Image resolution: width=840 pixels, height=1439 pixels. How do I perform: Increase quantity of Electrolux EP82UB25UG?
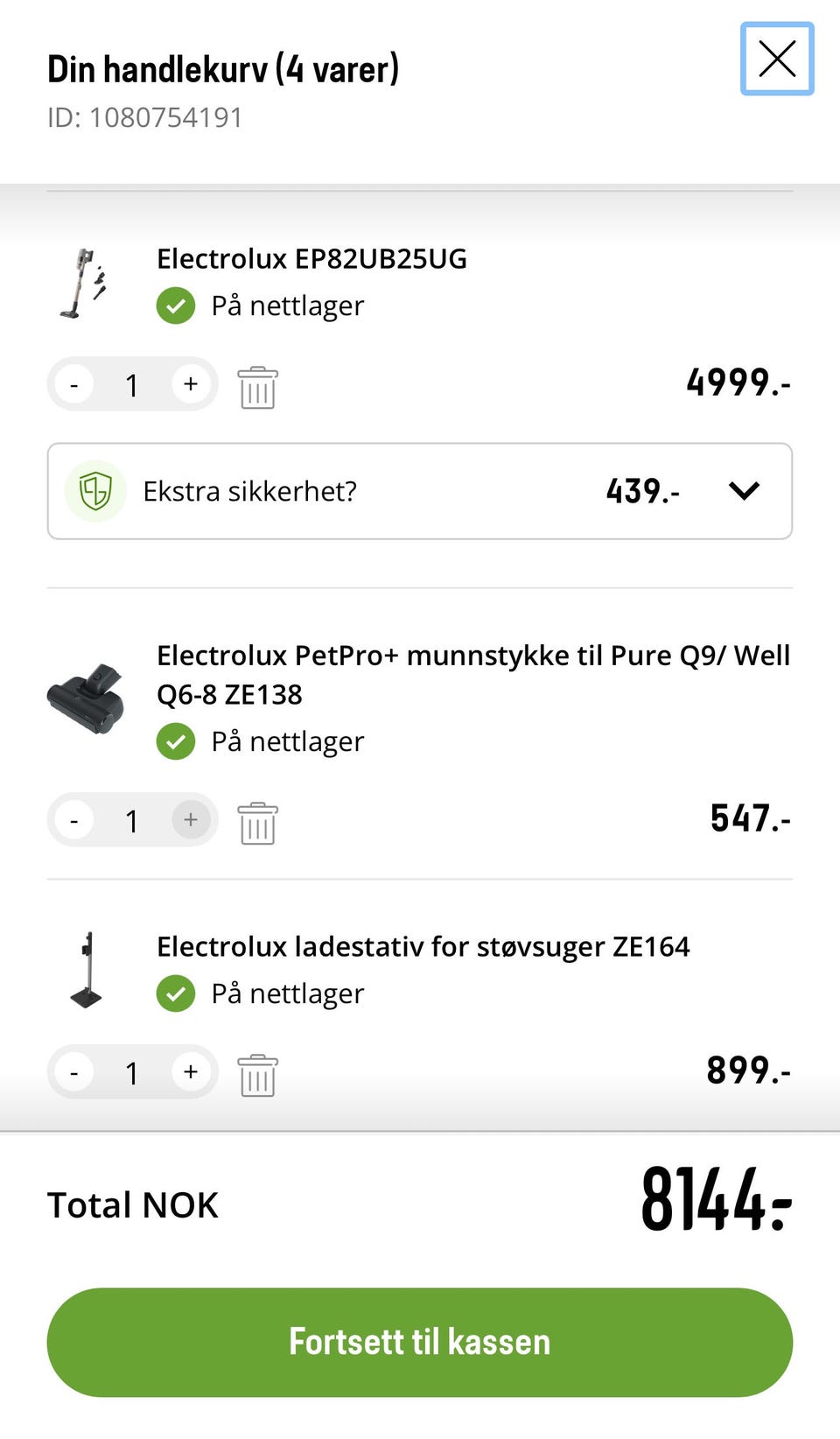tap(191, 384)
